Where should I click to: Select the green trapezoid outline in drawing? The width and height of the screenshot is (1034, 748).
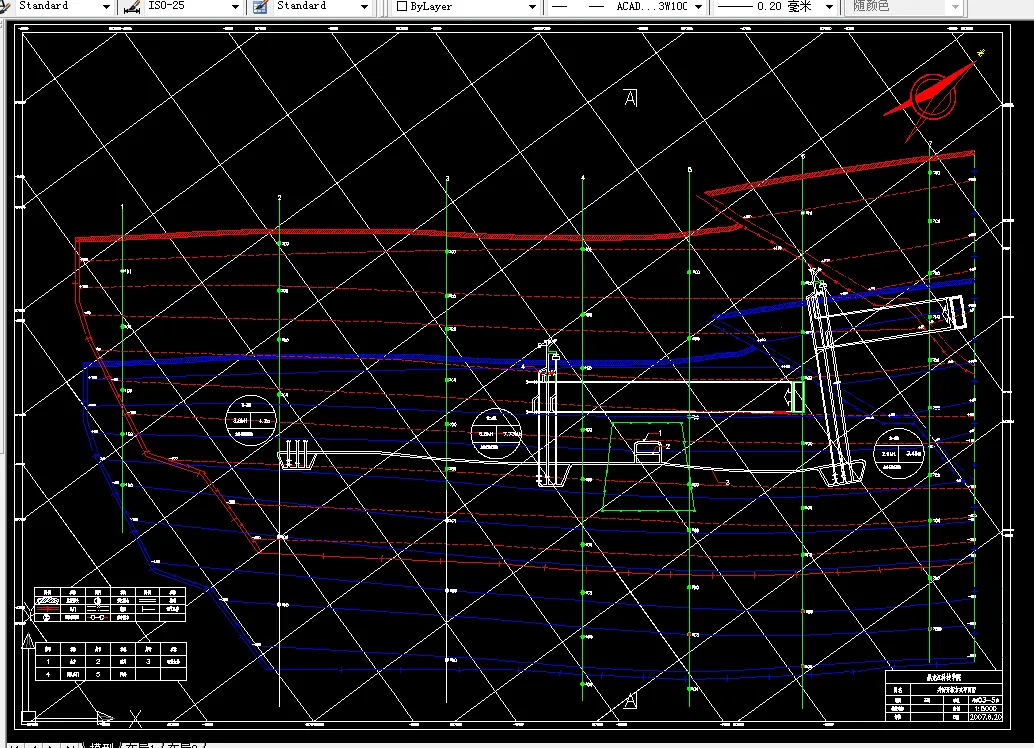[648, 466]
